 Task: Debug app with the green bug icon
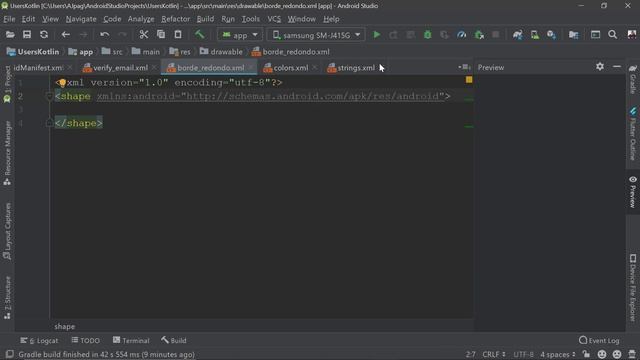(x=427, y=35)
